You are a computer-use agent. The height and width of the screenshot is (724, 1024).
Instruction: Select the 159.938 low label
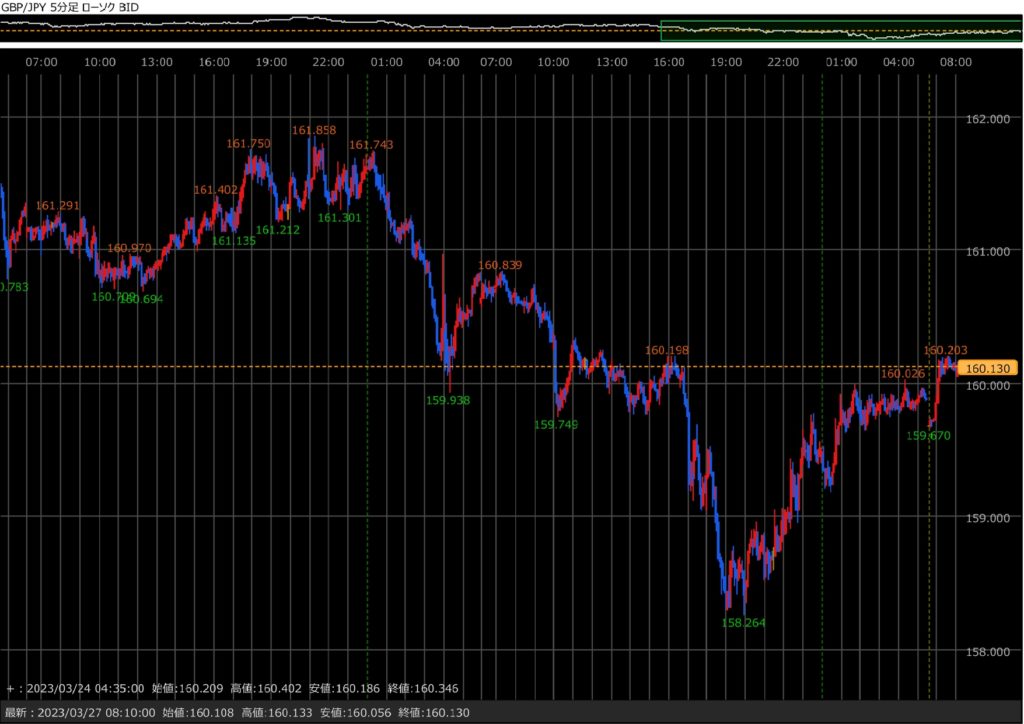coord(448,400)
